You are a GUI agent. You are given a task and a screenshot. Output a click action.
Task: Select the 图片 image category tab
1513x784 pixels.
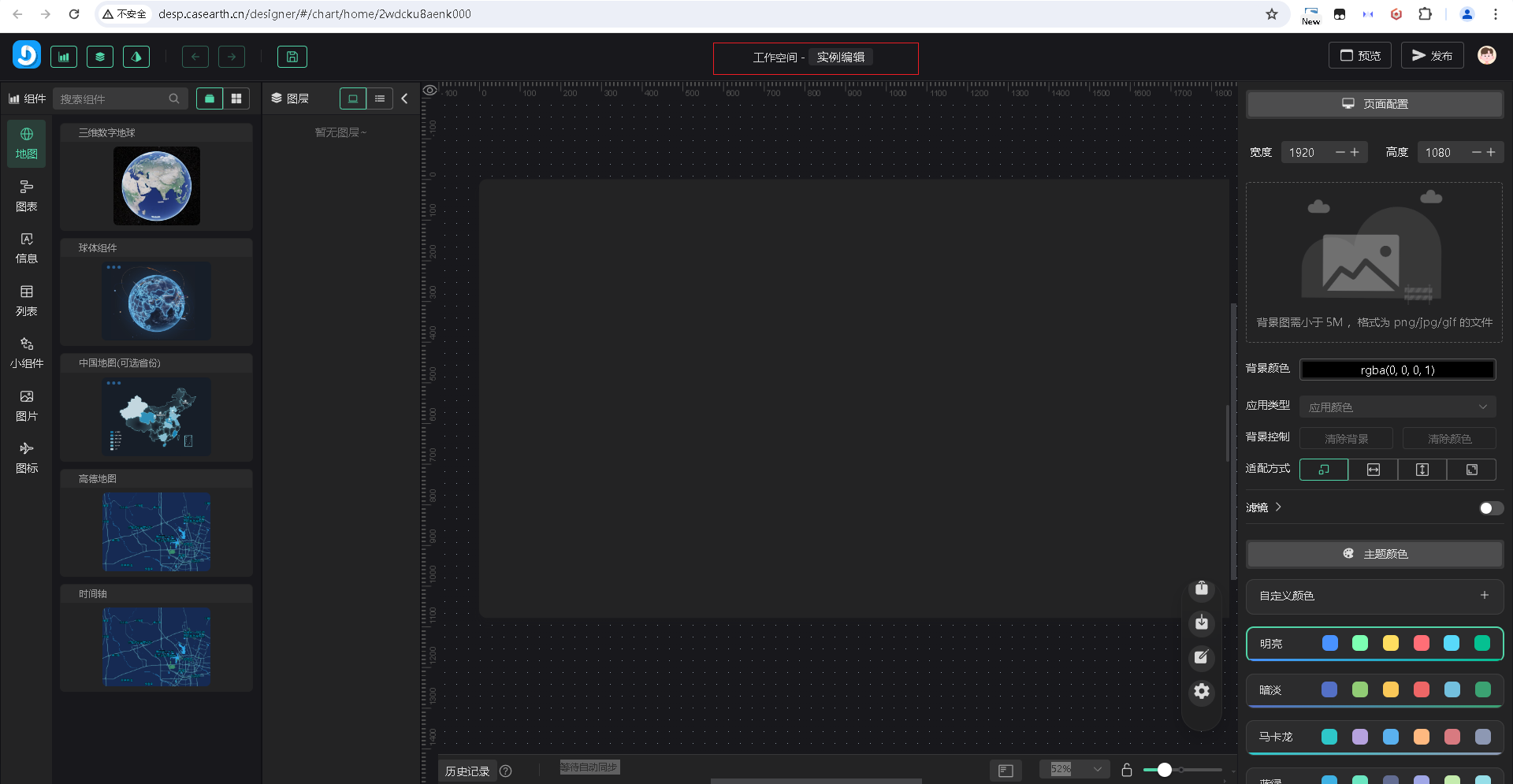pos(27,405)
